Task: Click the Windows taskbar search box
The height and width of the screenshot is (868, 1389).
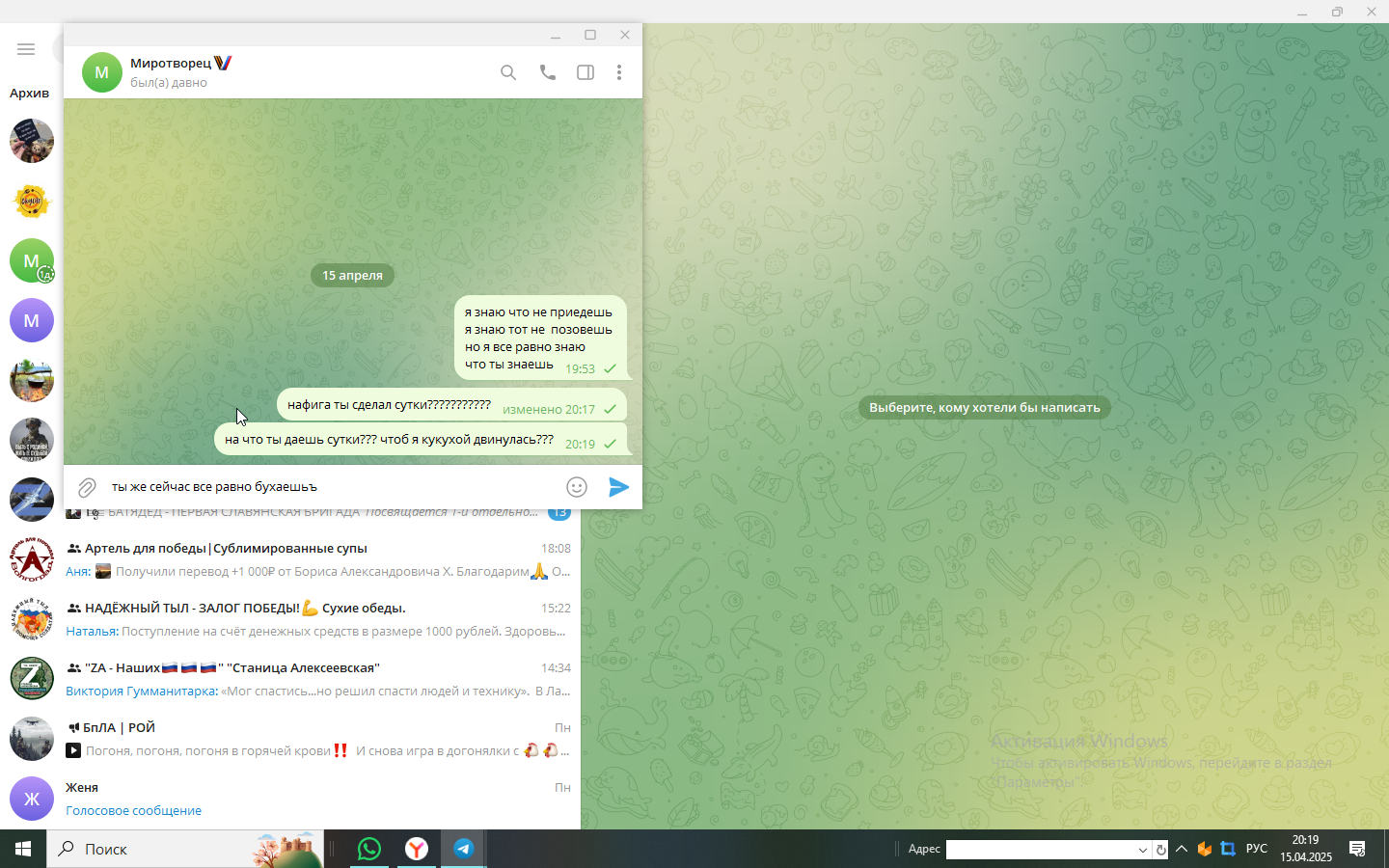Action: pyautogui.click(x=185, y=849)
